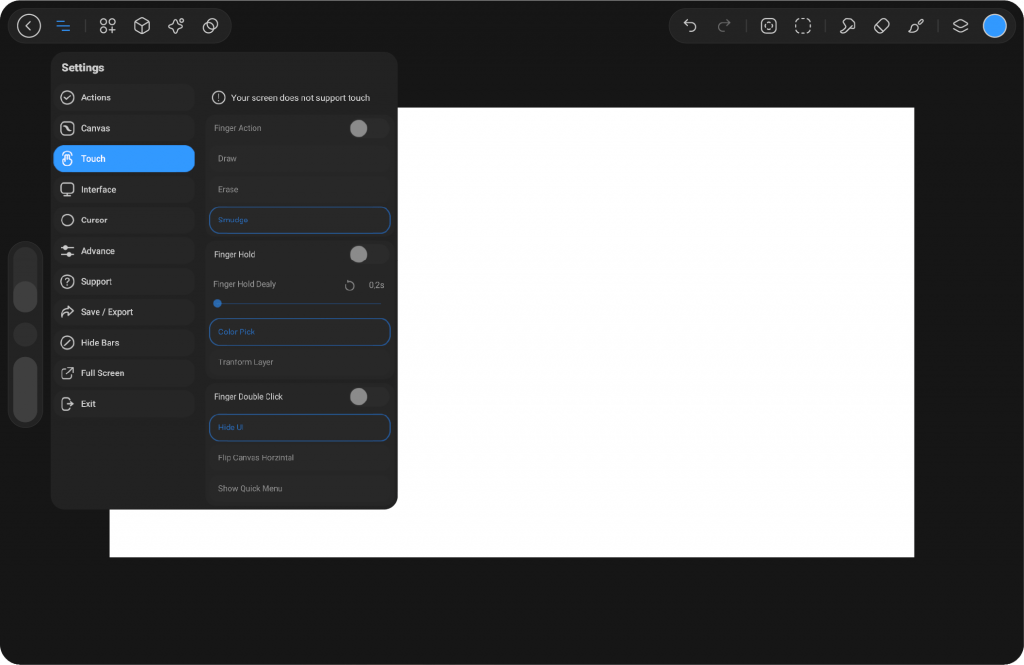Choose Draw as the finger action
Viewport: 1024px width, 665px height.
pyautogui.click(x=299, y=159)
